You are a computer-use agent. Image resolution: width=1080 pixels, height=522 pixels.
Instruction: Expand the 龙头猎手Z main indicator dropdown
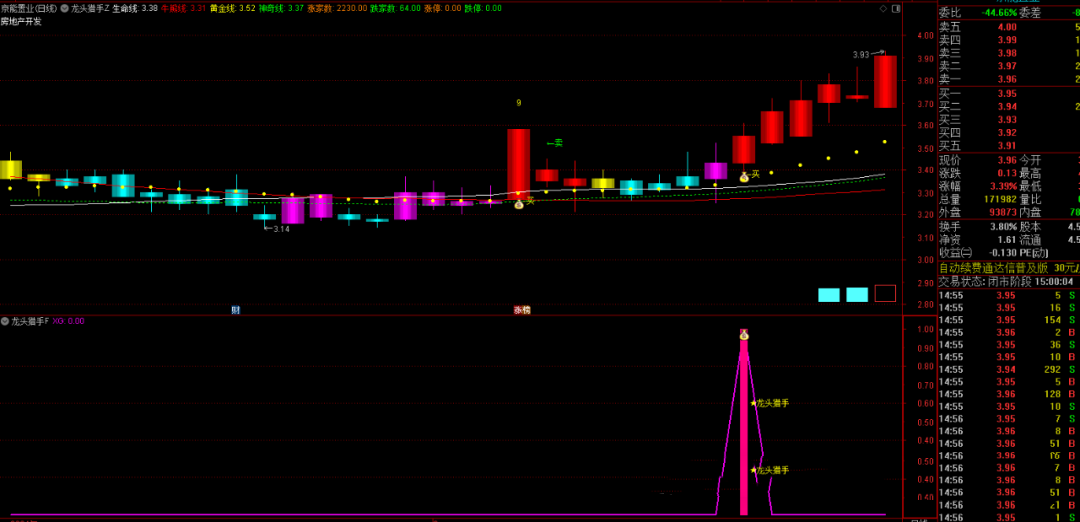pyautogui.click(x=65, y=9)
